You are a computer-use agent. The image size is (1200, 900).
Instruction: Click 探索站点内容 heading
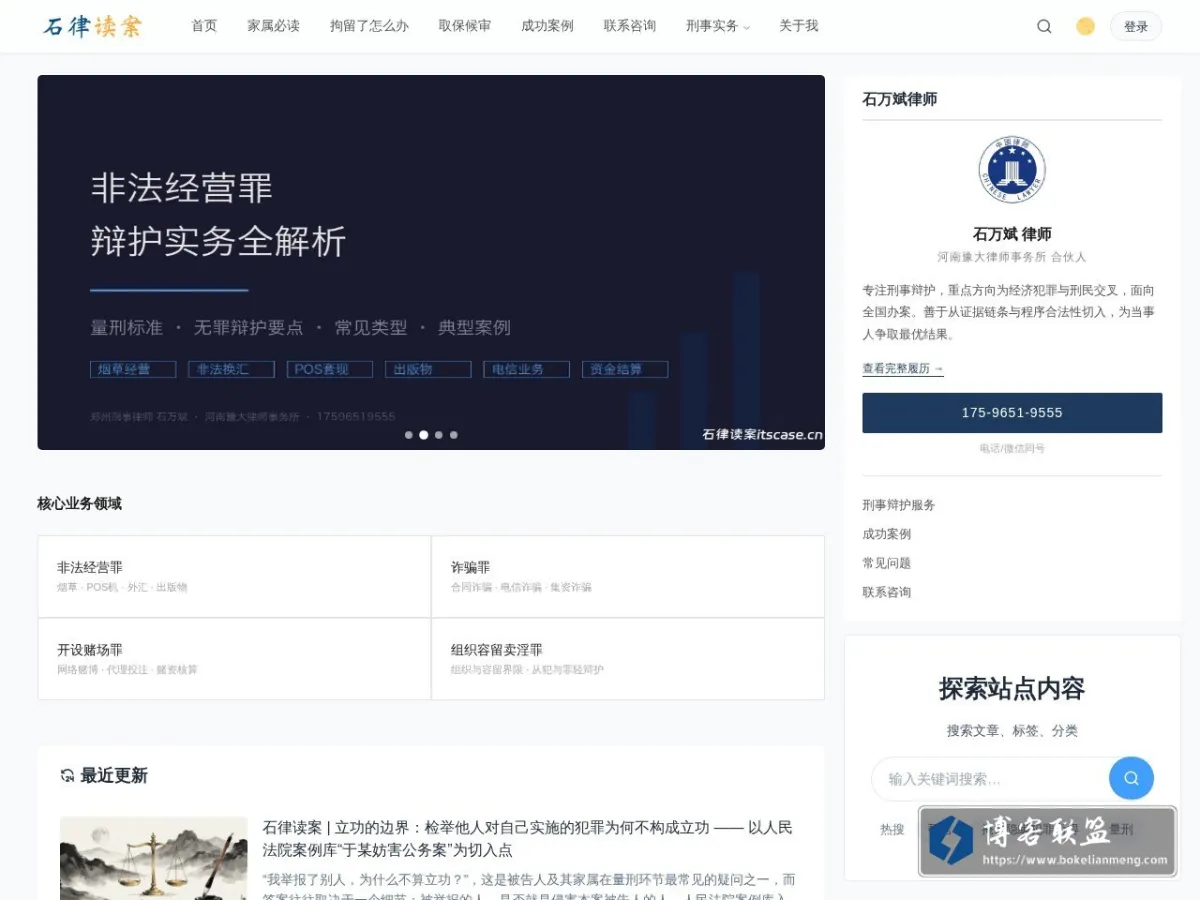point(1012,689)
